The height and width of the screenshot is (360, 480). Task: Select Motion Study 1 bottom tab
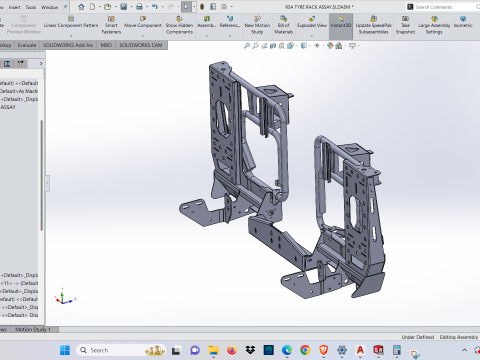click(x=33, y=329)
